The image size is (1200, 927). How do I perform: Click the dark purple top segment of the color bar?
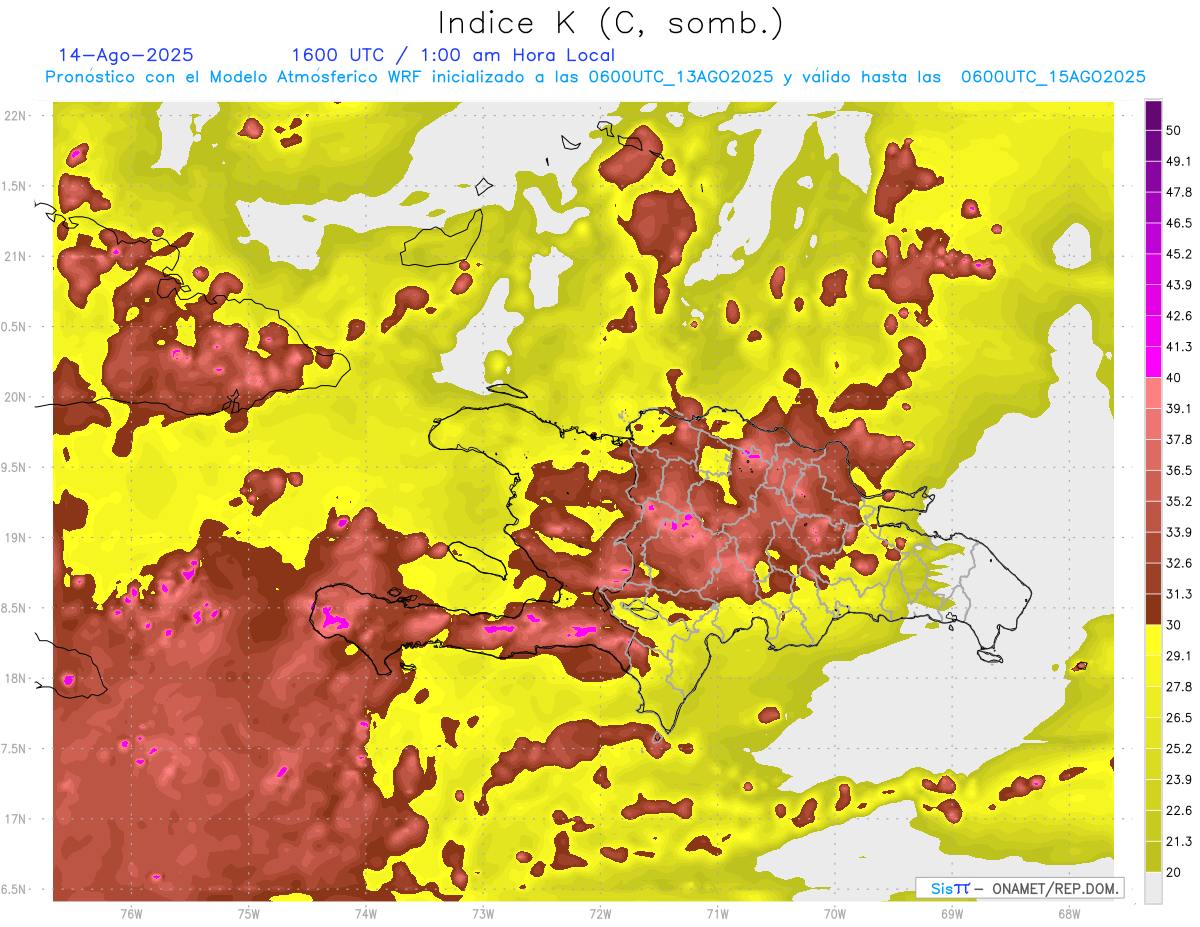[x=1153, y=115]
